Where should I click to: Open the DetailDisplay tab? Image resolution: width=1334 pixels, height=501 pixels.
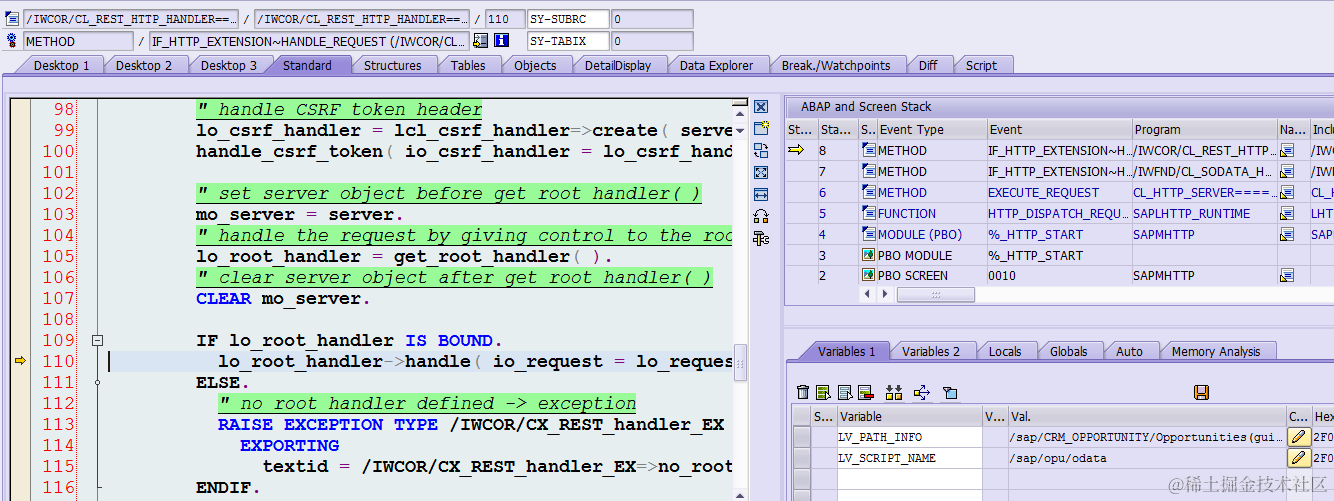(618, 65)
